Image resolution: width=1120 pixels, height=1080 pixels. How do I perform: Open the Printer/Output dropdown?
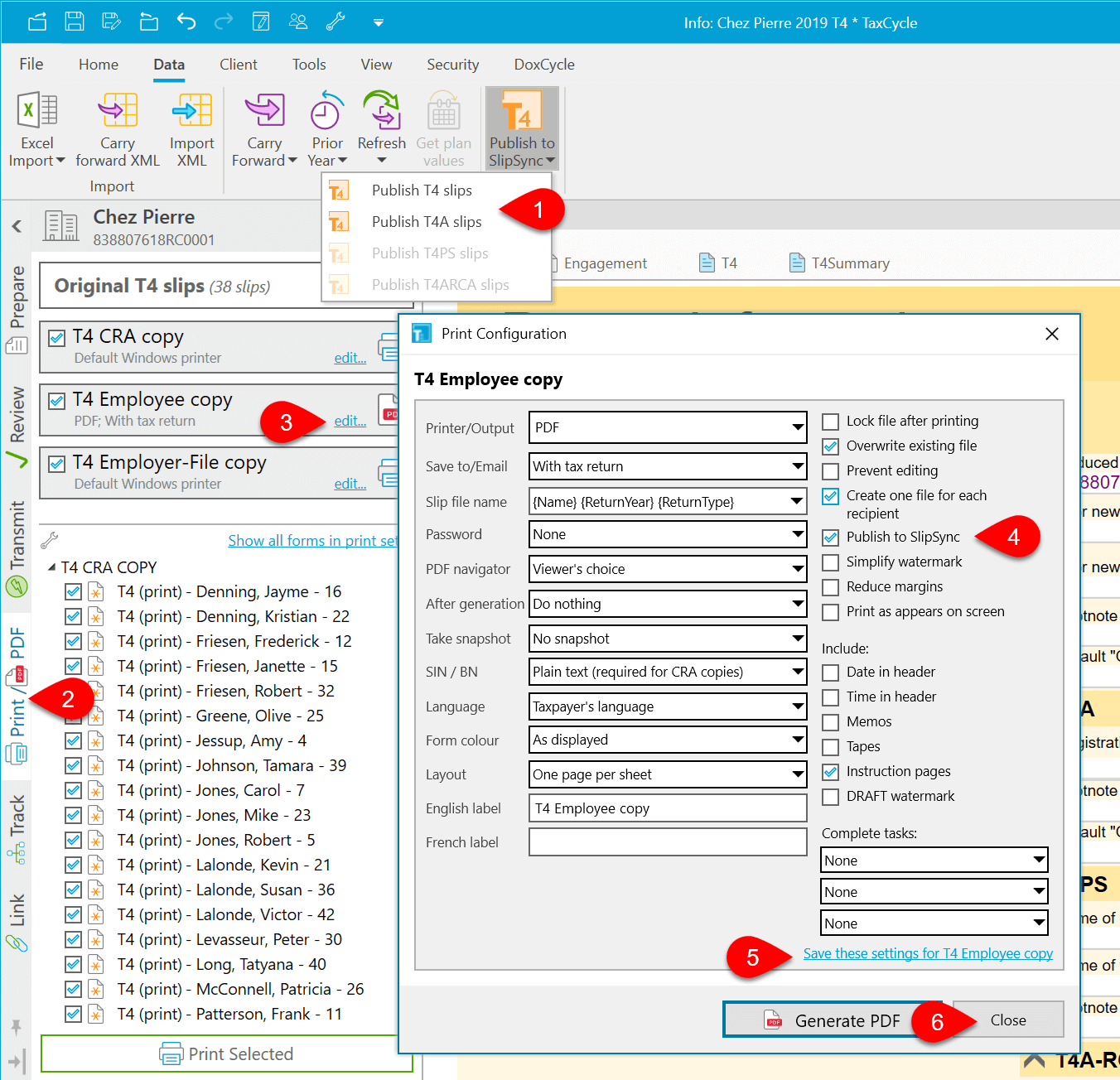[x=668, y=427]
